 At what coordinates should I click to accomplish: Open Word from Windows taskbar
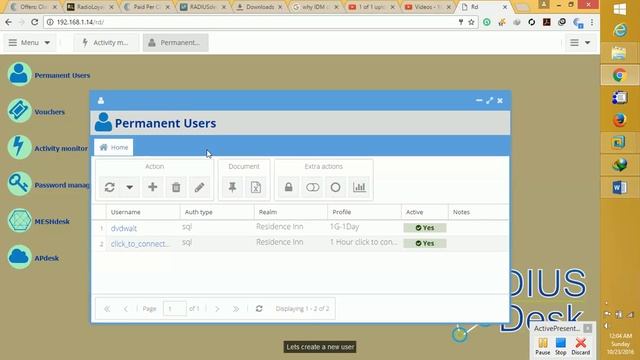[620, 187]
